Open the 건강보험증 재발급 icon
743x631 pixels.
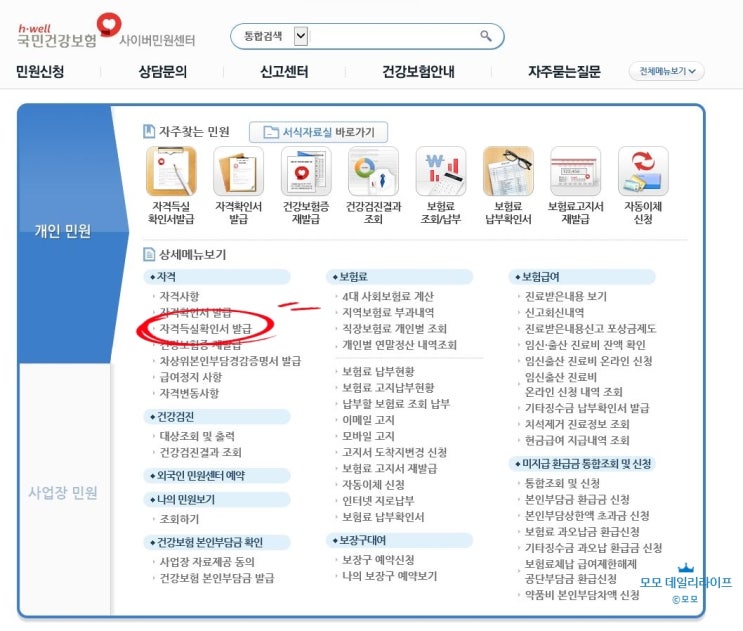point(306,171)
